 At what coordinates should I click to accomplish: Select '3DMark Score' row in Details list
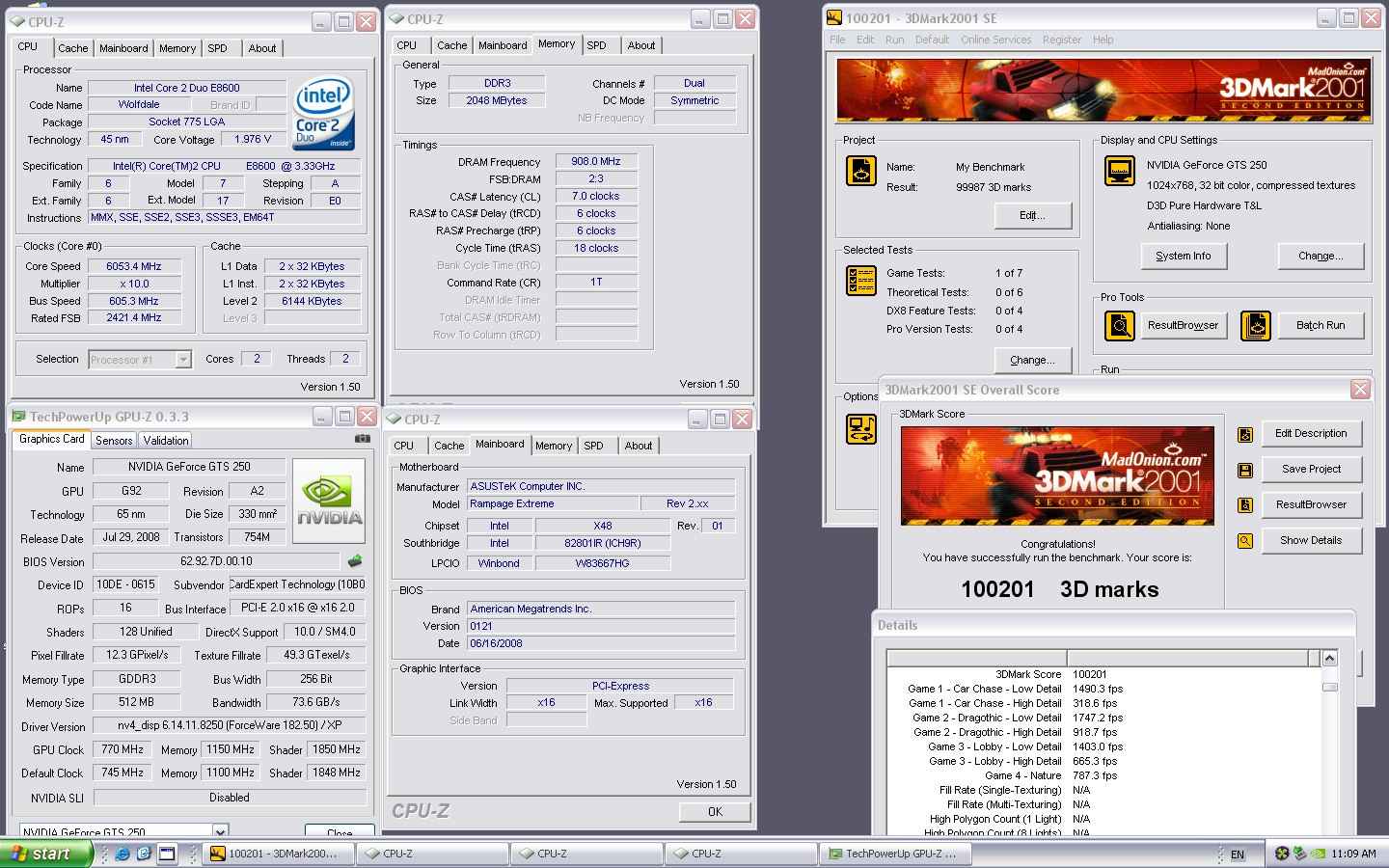1104,674
